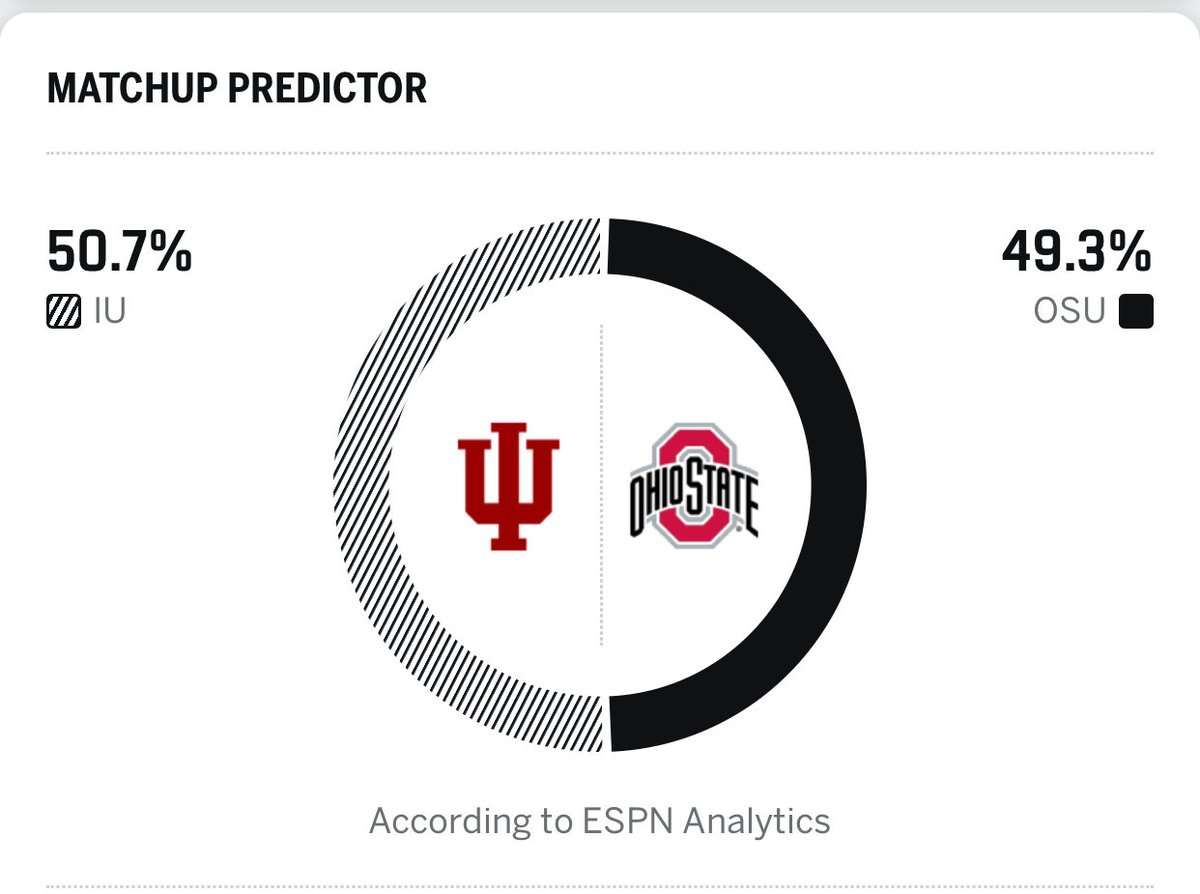
Task: Select the solid black OSU legend swatch
Action: click(1136, 313)
